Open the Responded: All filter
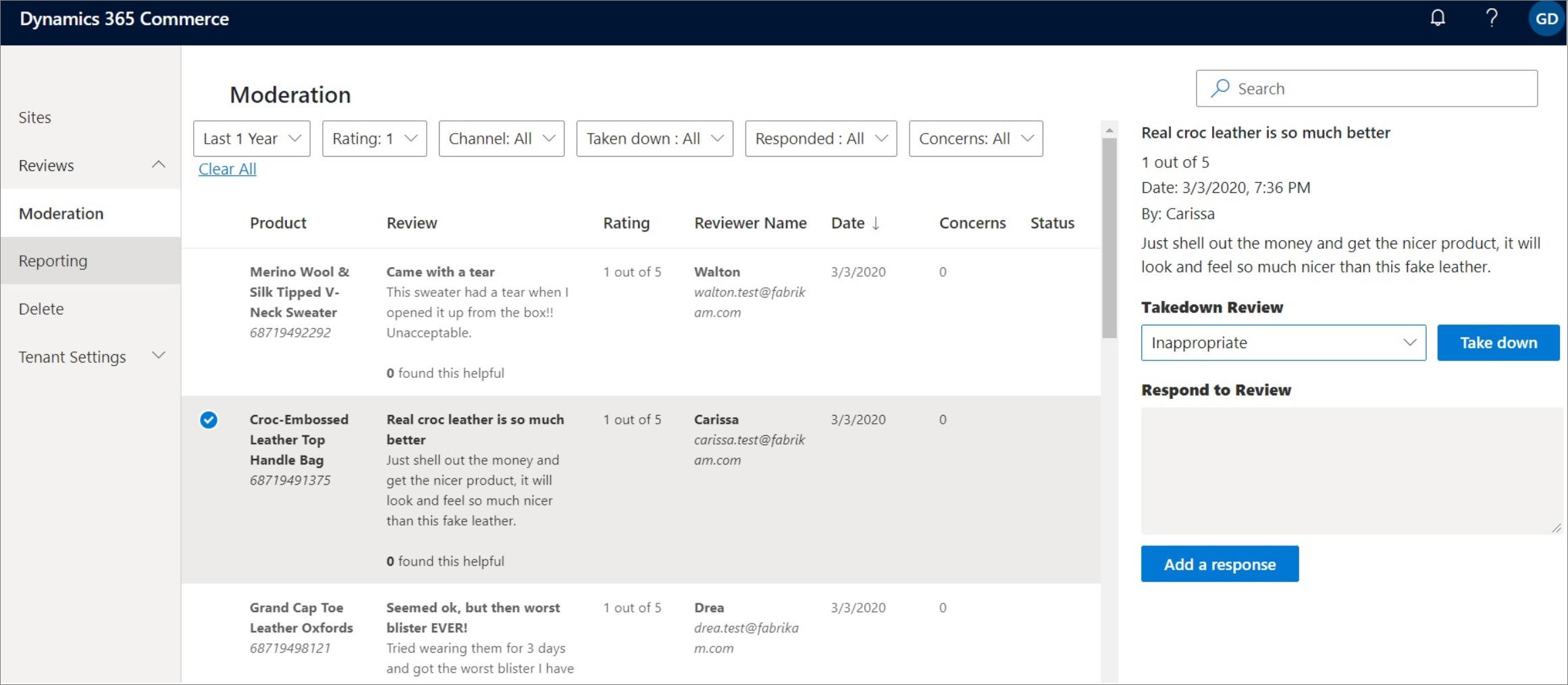The image size is (1568, 685). click(x=821, y=138)
